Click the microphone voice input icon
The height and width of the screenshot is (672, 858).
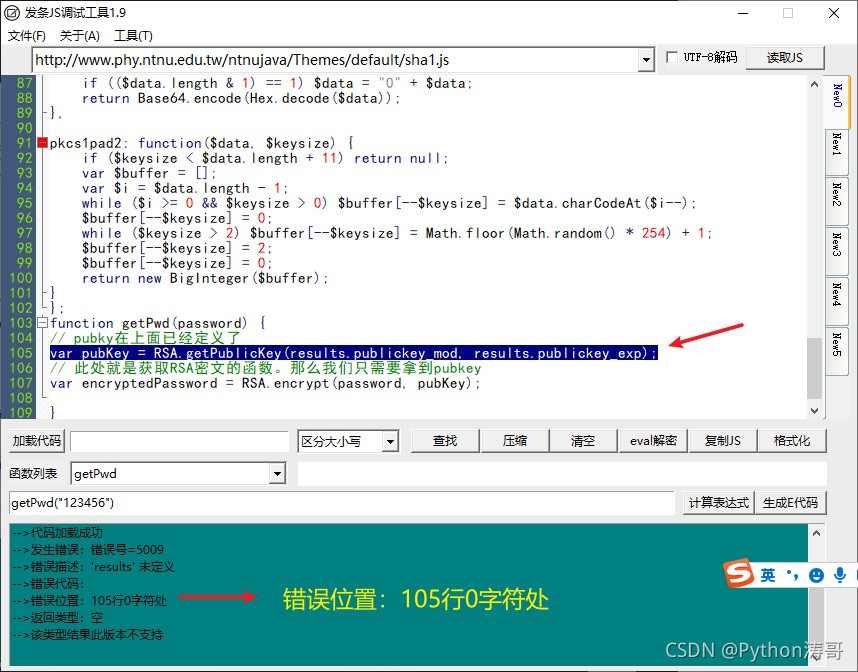[x=840, y=575]
